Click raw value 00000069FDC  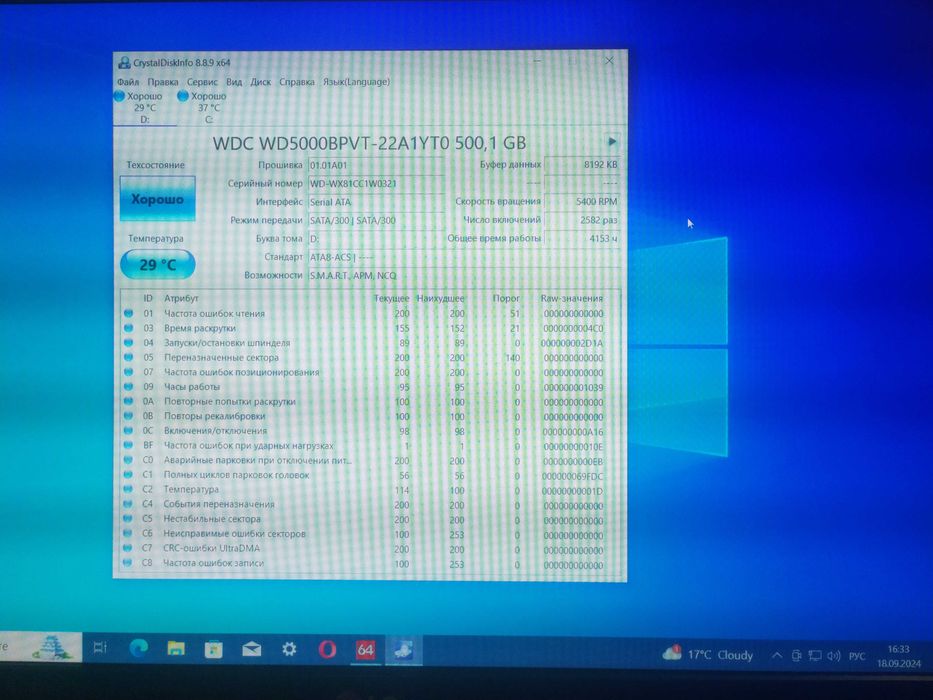click(572, 476)
